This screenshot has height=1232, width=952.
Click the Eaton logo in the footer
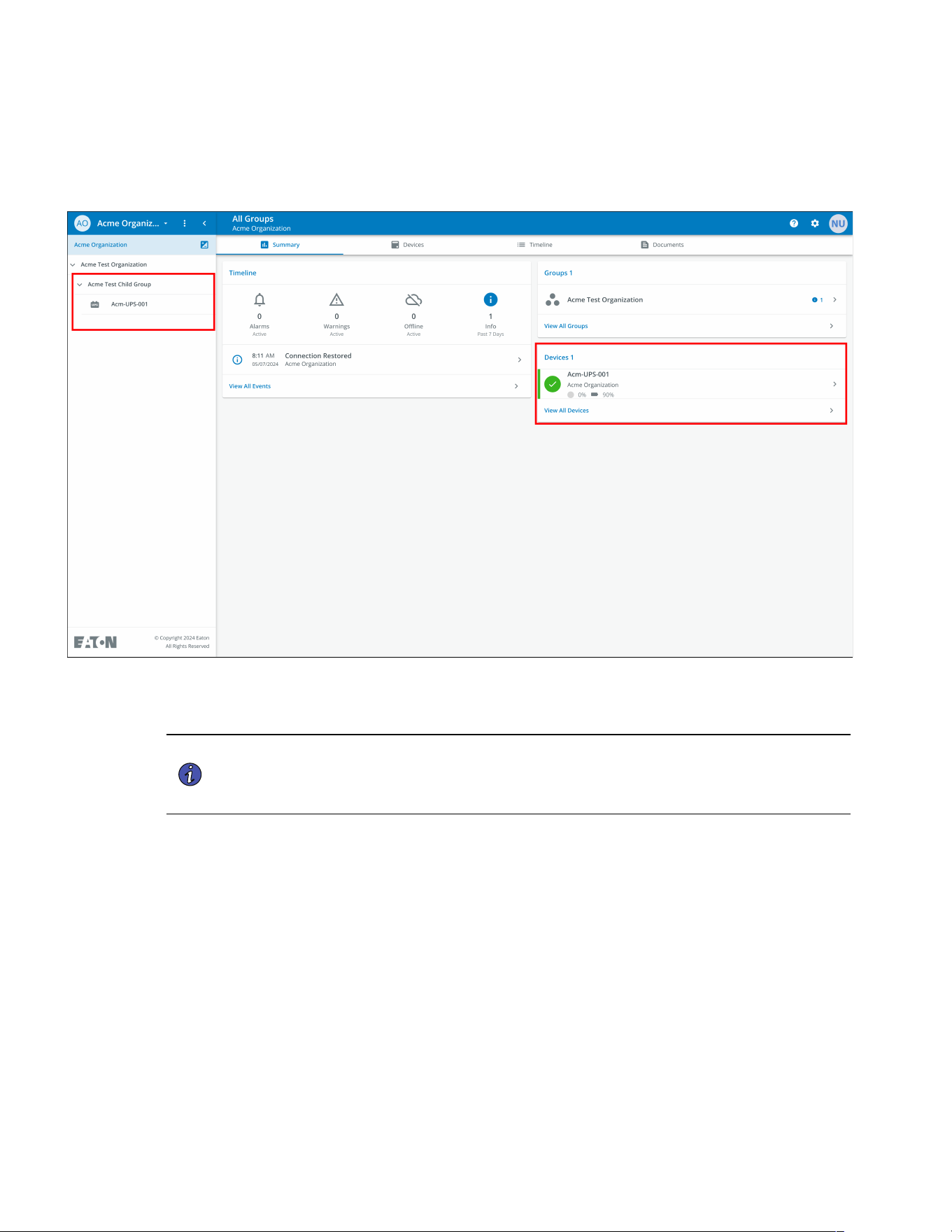(x=95, y=642)
